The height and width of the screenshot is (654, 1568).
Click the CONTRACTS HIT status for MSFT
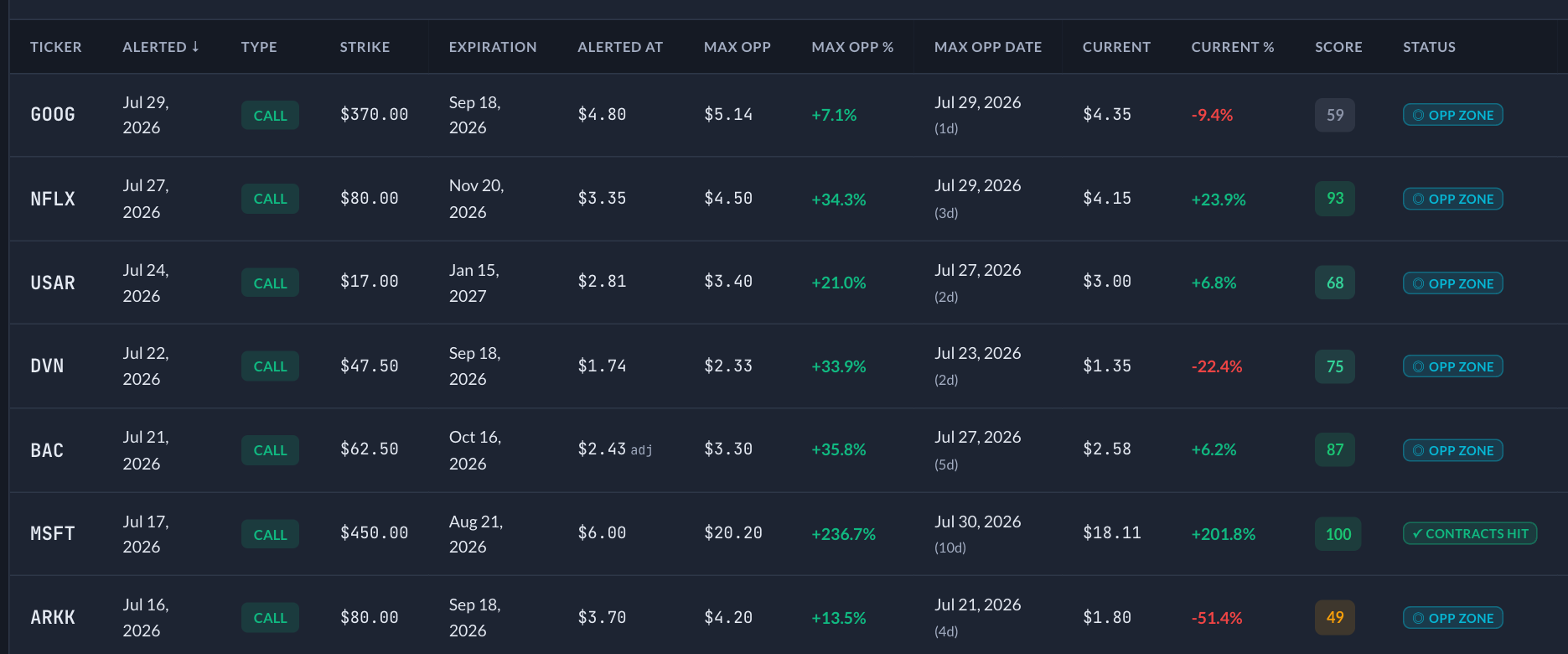tap(1470, 533)
